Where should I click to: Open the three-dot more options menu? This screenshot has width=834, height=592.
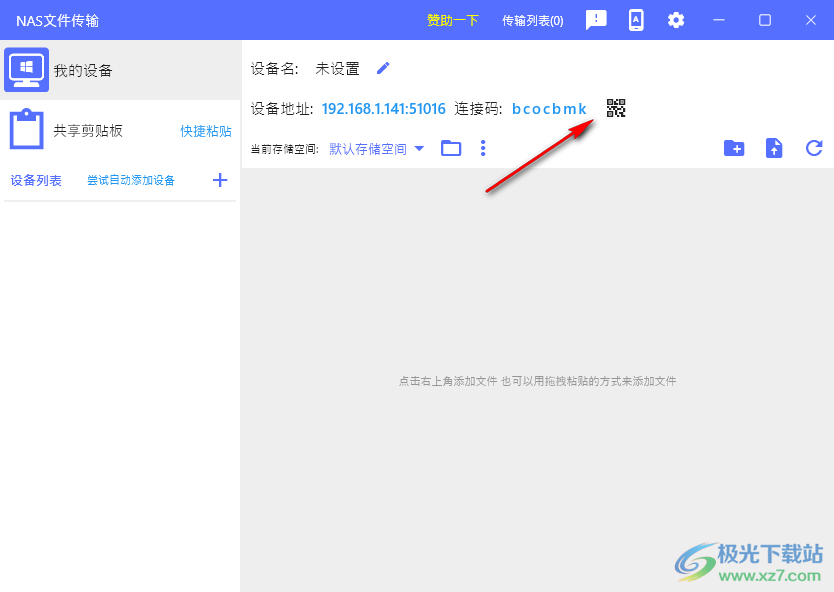(483, 148)
